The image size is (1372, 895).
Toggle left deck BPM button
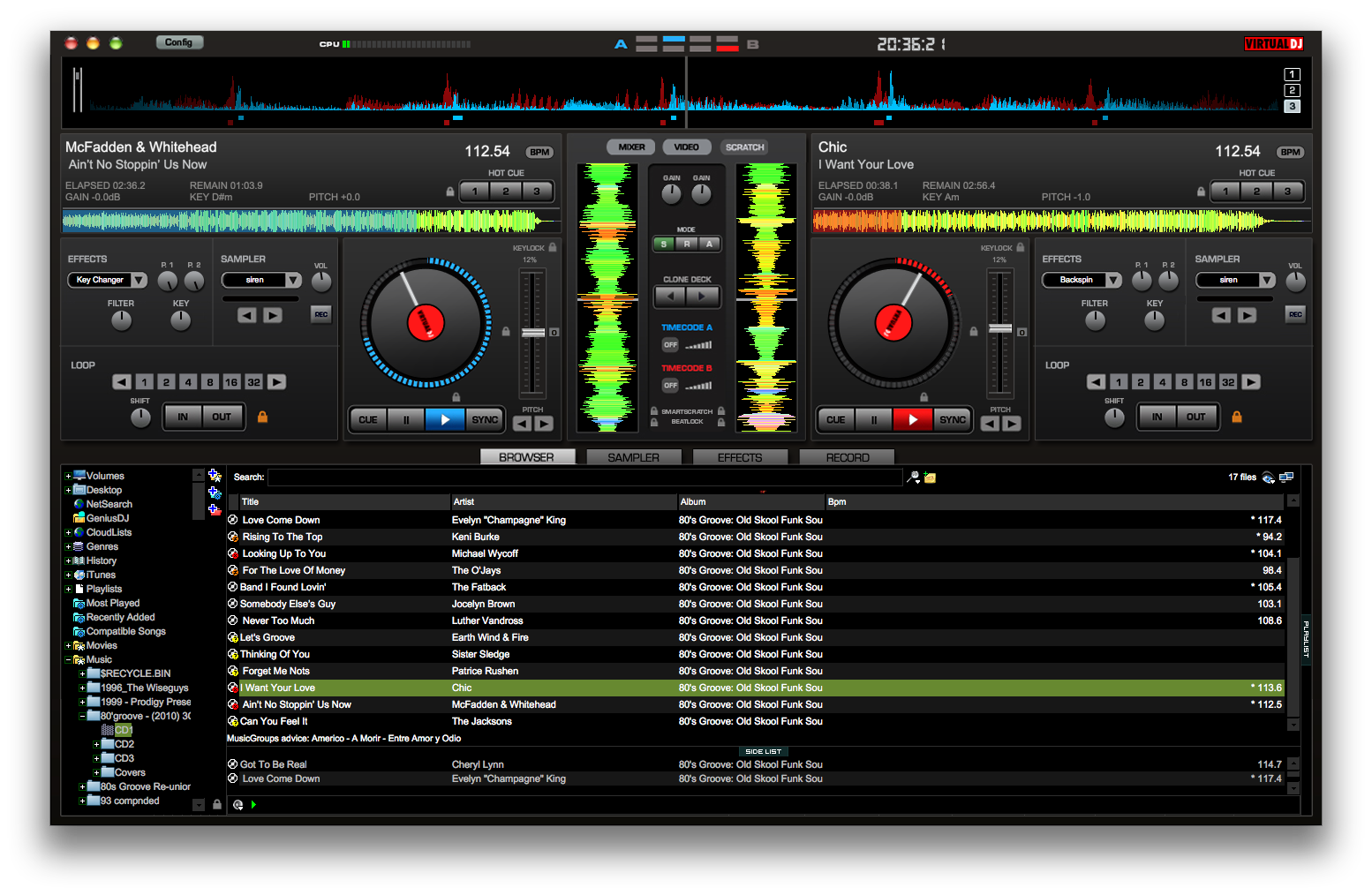tap(539, 152)
